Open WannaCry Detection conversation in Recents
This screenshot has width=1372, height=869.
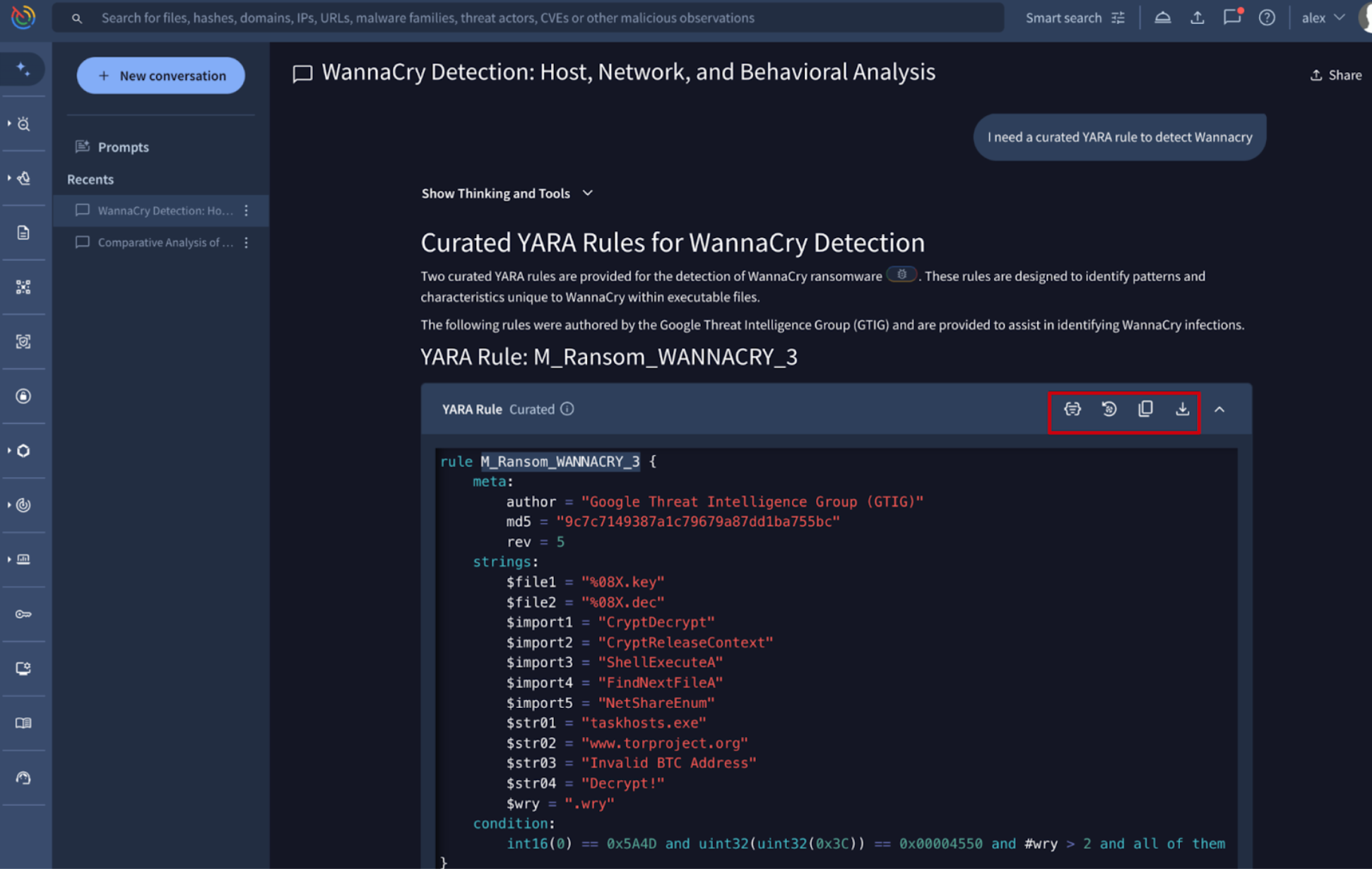click(165, 211)
